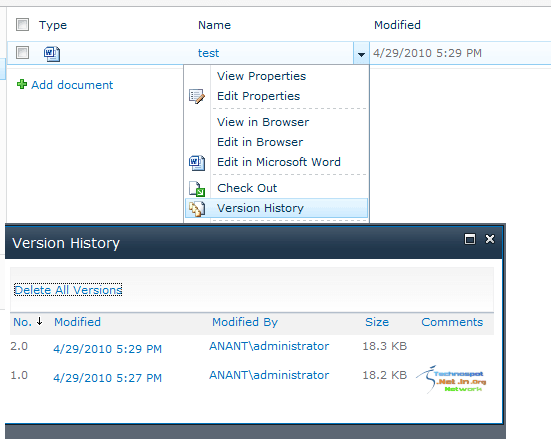This screenshot has height=440, width=551.
Task: Click the green plus Add document icon
Action: click(x=22, y=84)
